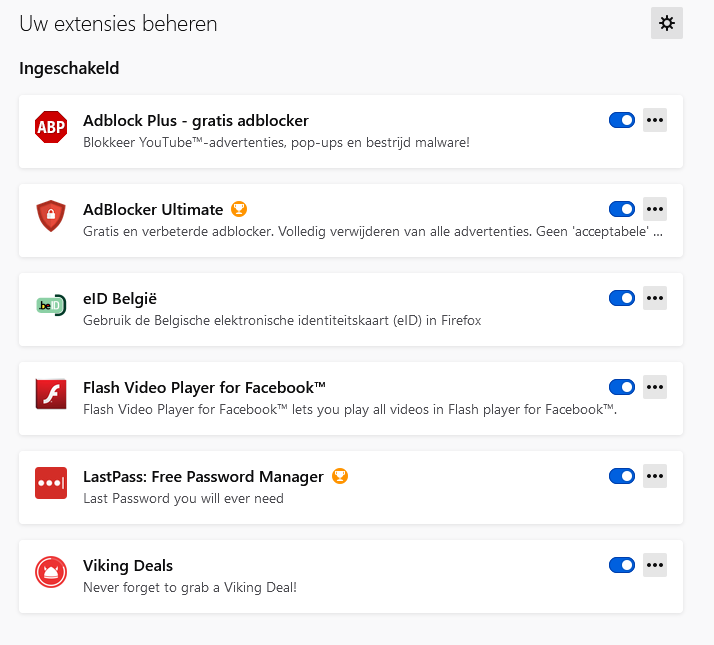Open the gear settings menu for extensions
This screenshot has height=645, width=714.
[x=667, y=23]
